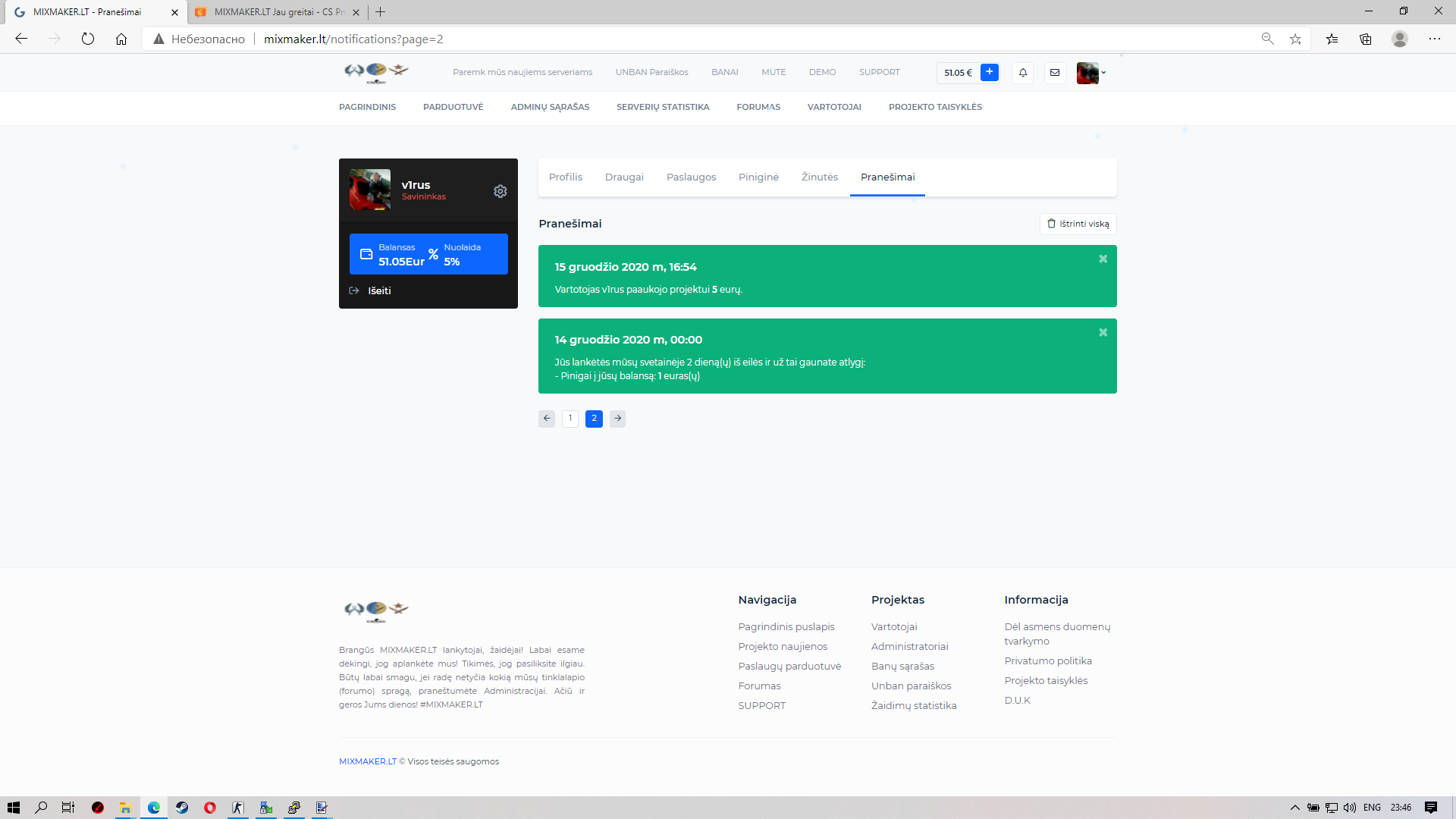This screenshot has width=1456, height=819.
Task: Open PROJEKTO TAISYKLĖS menu item
Action: [x=935, y=108]
